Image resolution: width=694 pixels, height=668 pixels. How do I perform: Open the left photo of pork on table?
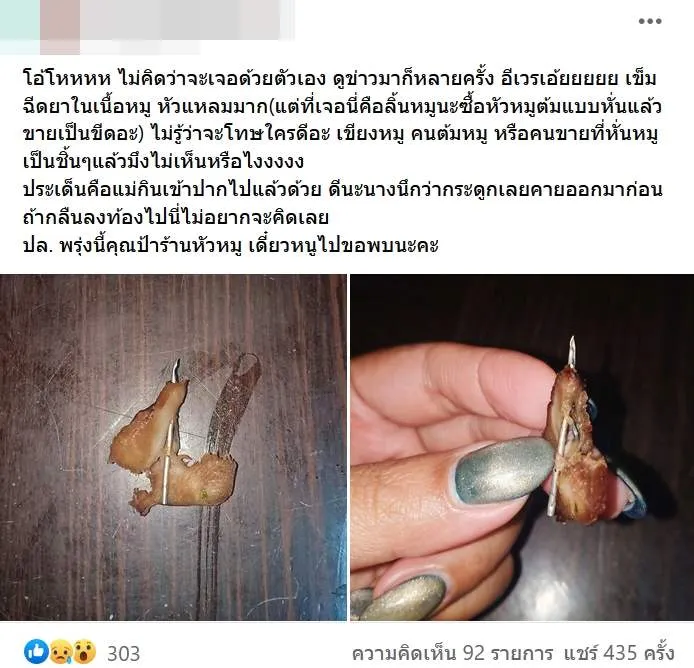[173, 447]
